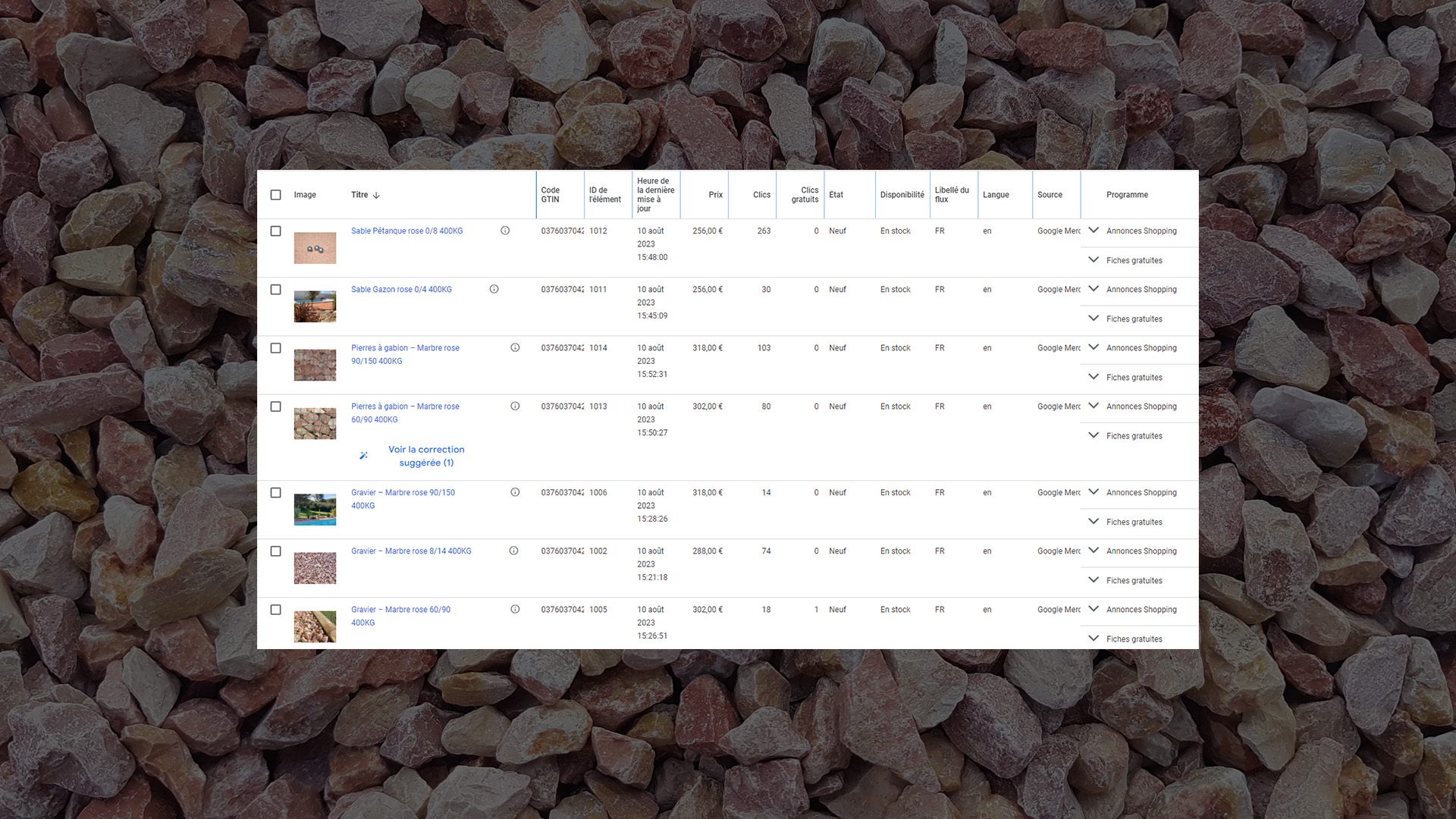This screenshot has width=1456, height=819.
Task: Expand Annonces Shopping for Gravier 8/14 row
Action: [1094, 550]
